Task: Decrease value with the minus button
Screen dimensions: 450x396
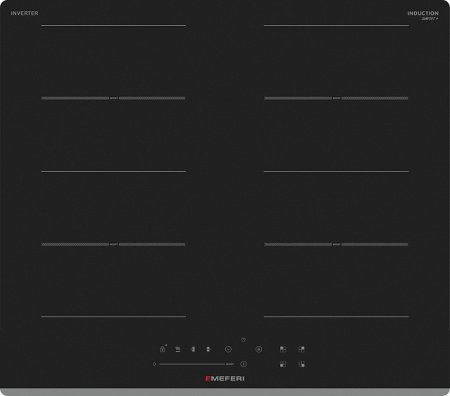Action: tap(228, 349)
